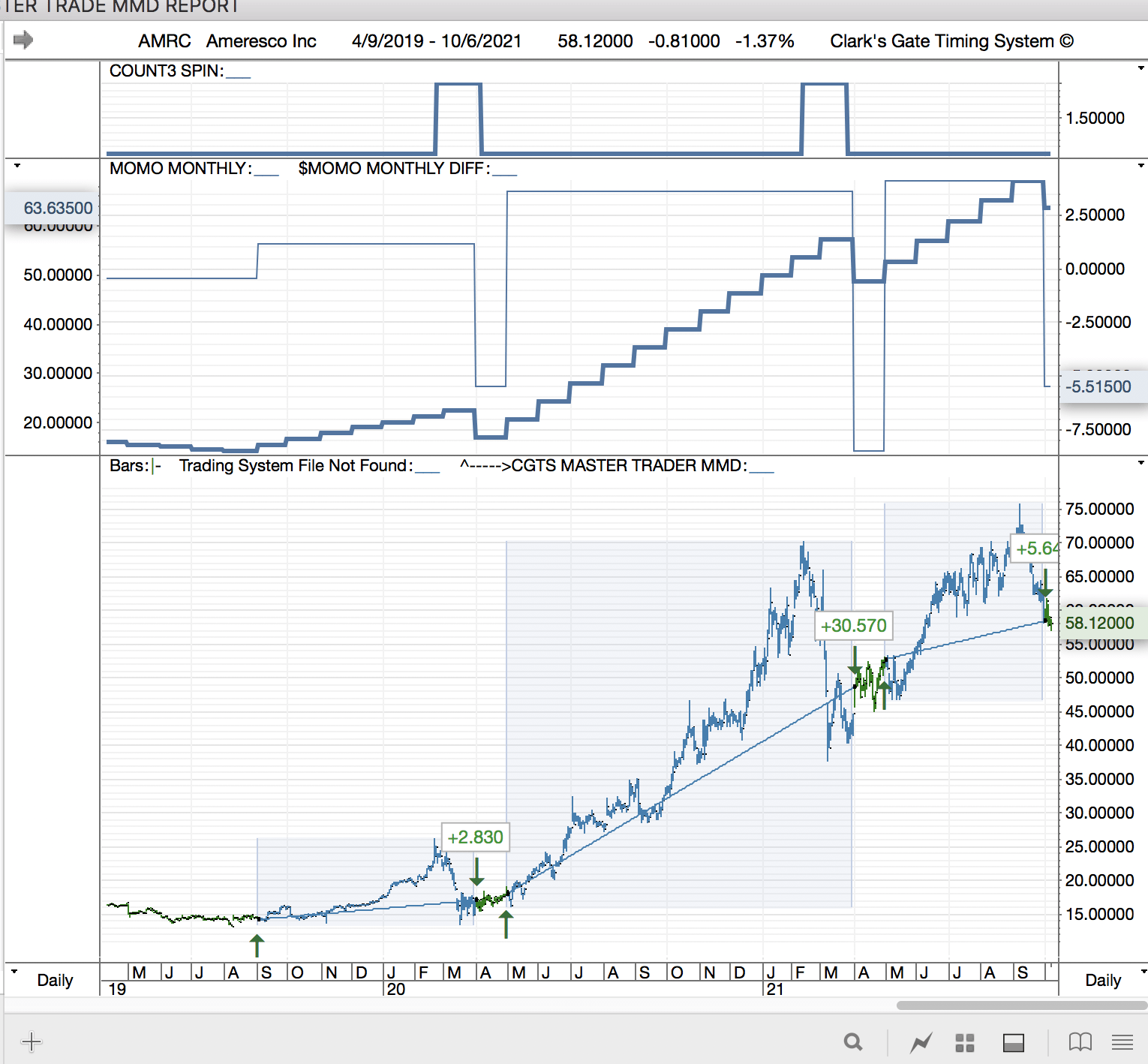Open the MOMO MONTHLY pane right-side dropdown arrow
Viewport: 1148px width, 1064px height.
click(x=1140, y=166)
